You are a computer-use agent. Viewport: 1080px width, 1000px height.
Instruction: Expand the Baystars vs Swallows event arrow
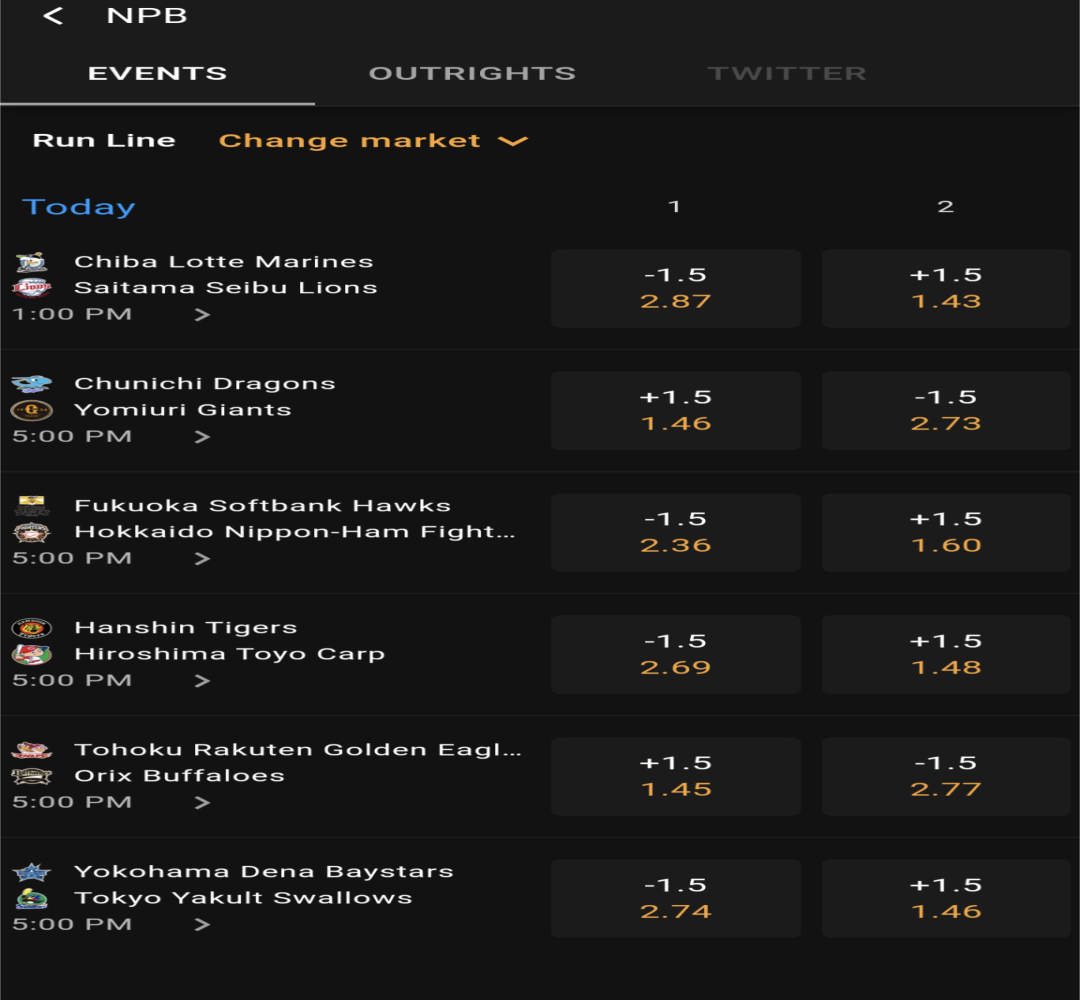point(202,924)
